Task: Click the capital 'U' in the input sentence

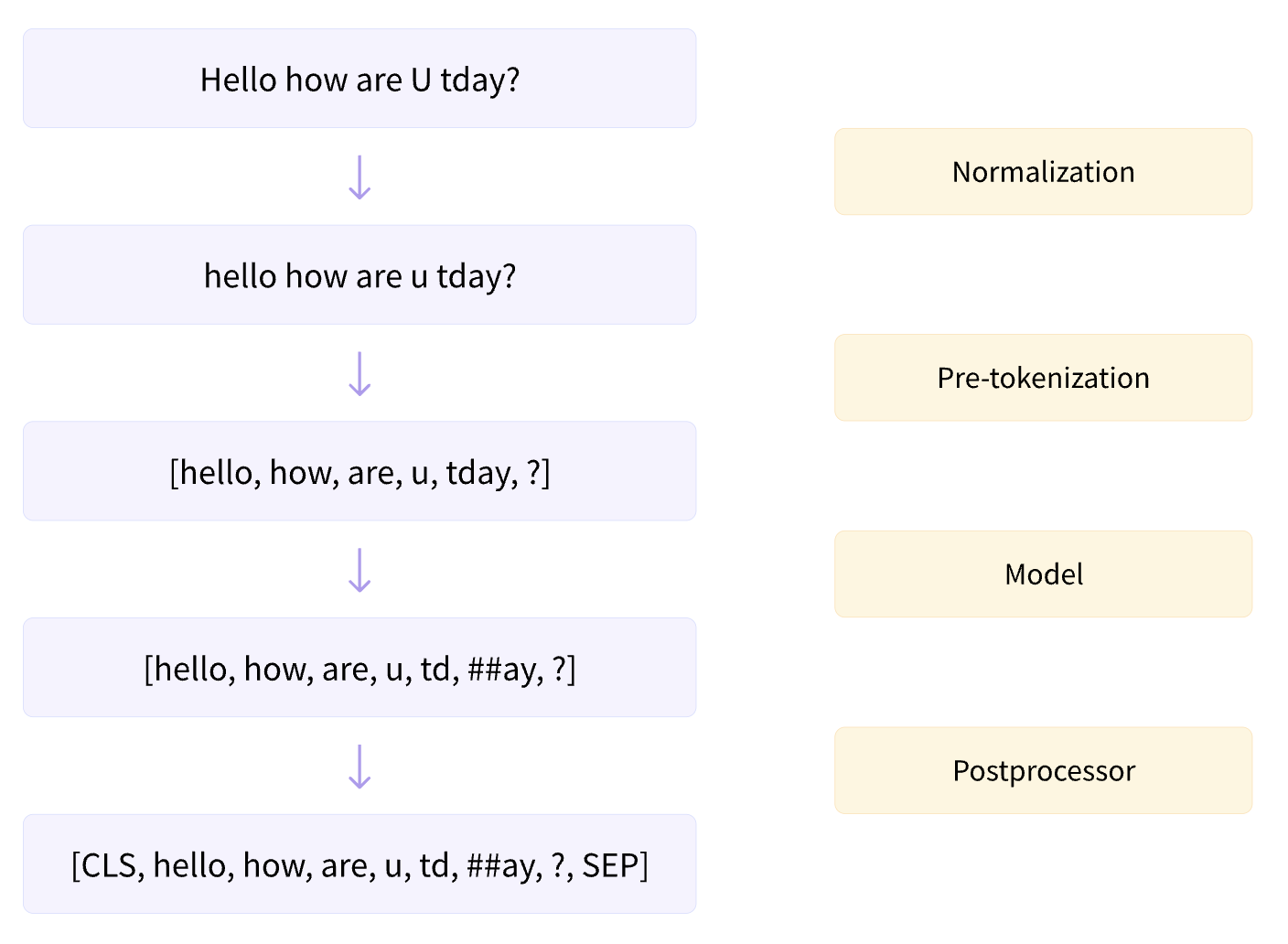Action: point(421,80)
